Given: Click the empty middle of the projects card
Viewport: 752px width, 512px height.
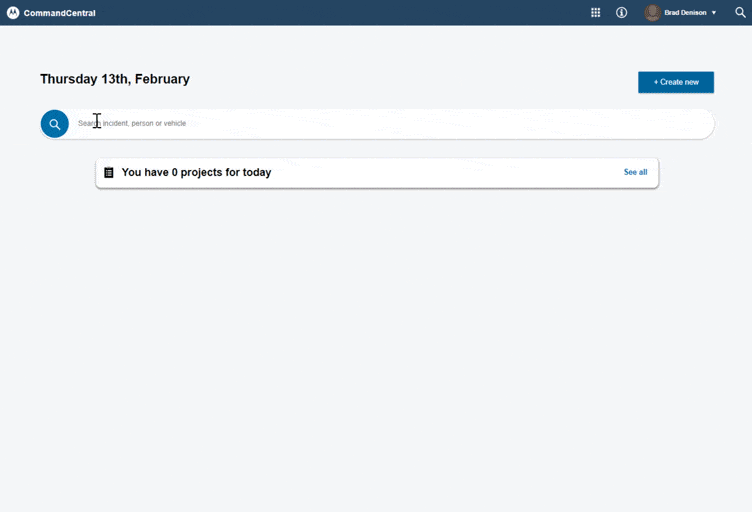Looking at the screenshot, I should [450, 173].
